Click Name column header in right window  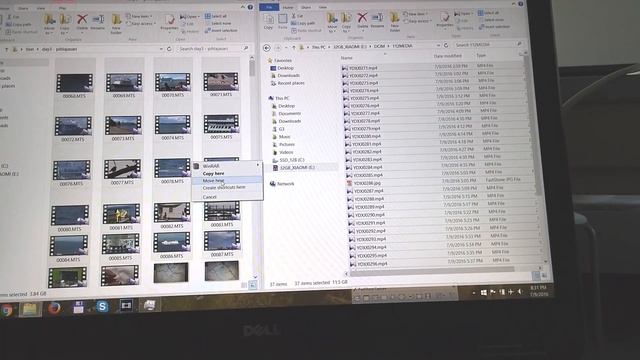(347, 58)
